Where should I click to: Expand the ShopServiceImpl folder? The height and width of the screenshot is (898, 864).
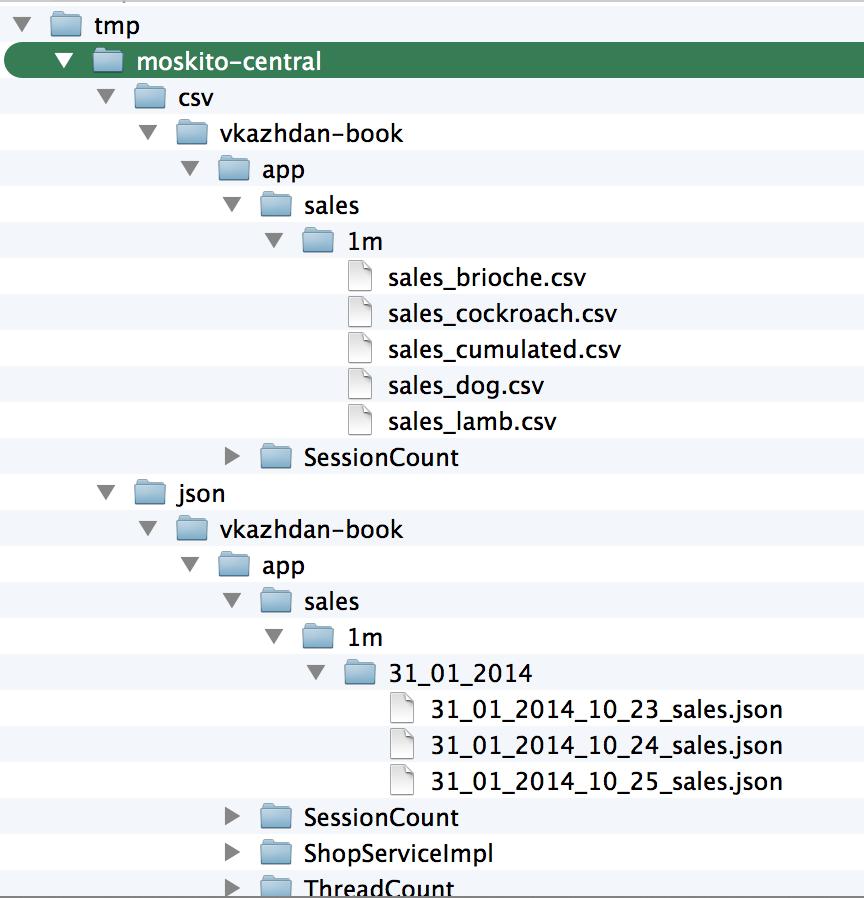(232, 852)
